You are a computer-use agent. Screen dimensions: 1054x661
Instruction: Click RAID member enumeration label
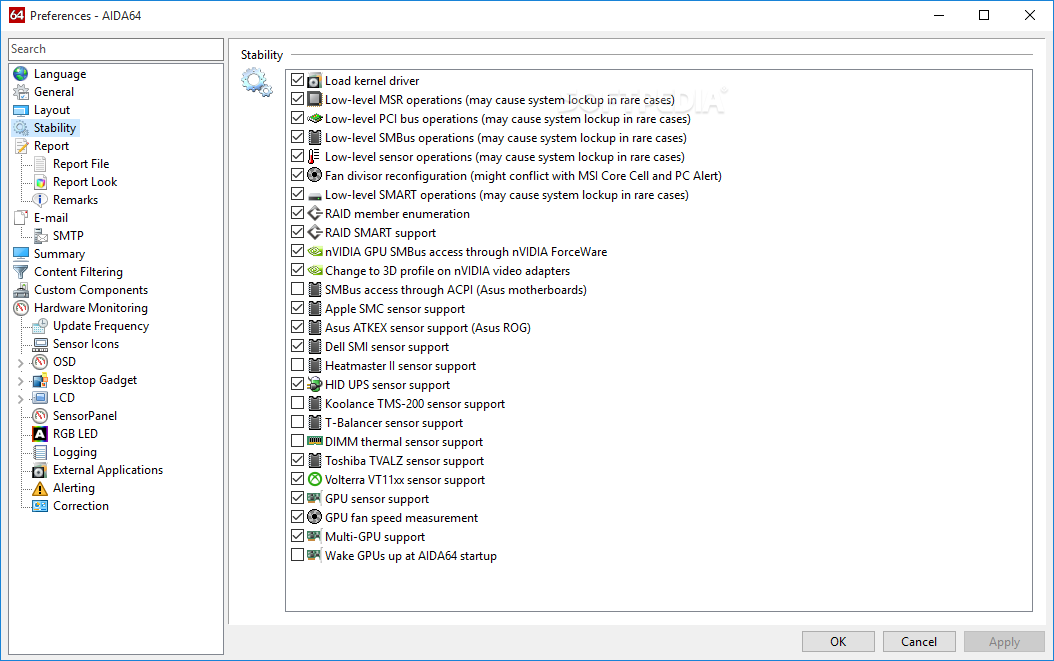[x=397, y=214]
